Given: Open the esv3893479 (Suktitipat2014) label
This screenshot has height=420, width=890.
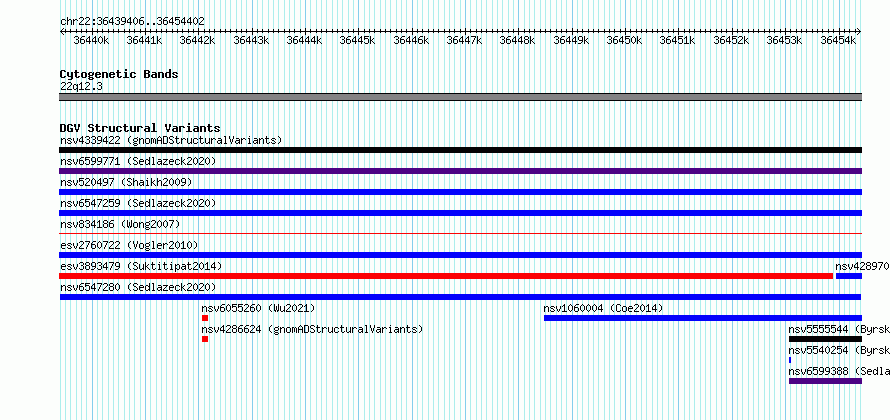Looking at the screenshot, I should tap(141, 266).
